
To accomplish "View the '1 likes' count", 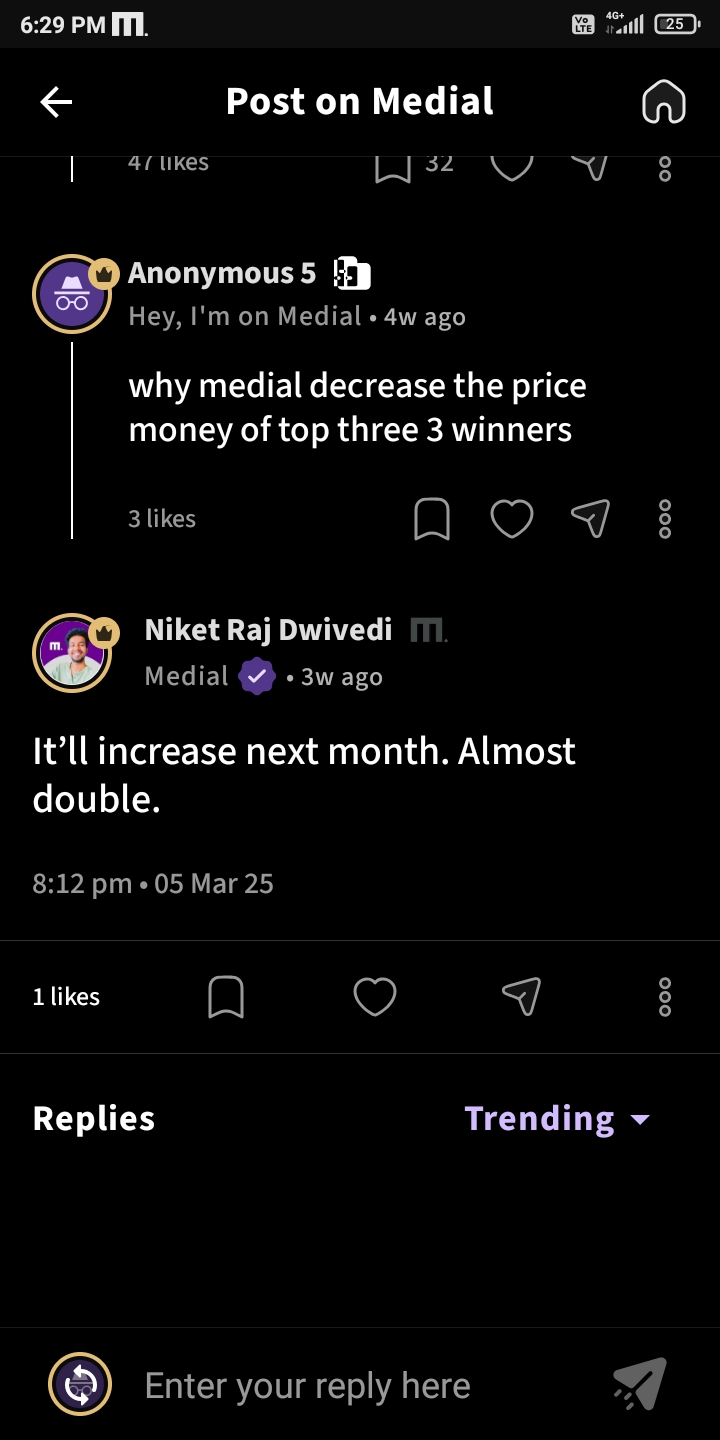I will click(66, 997).
